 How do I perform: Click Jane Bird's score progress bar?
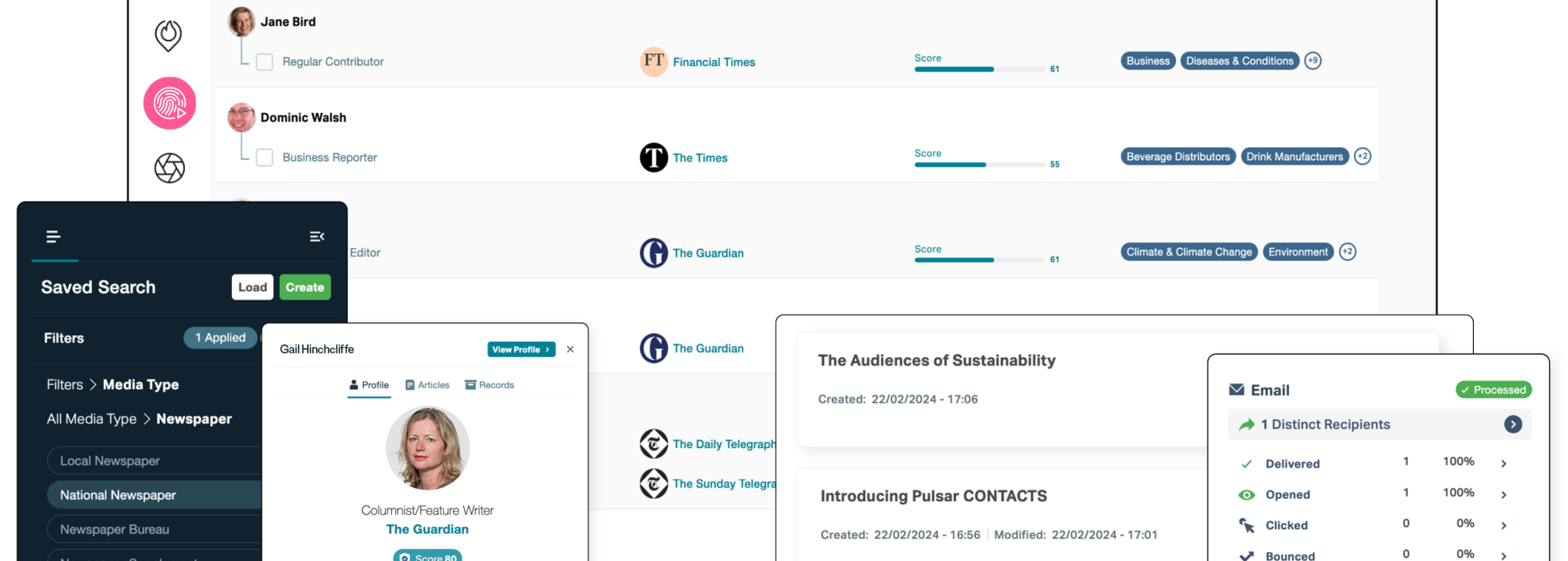pyautogui.click(x=978, y=69)
